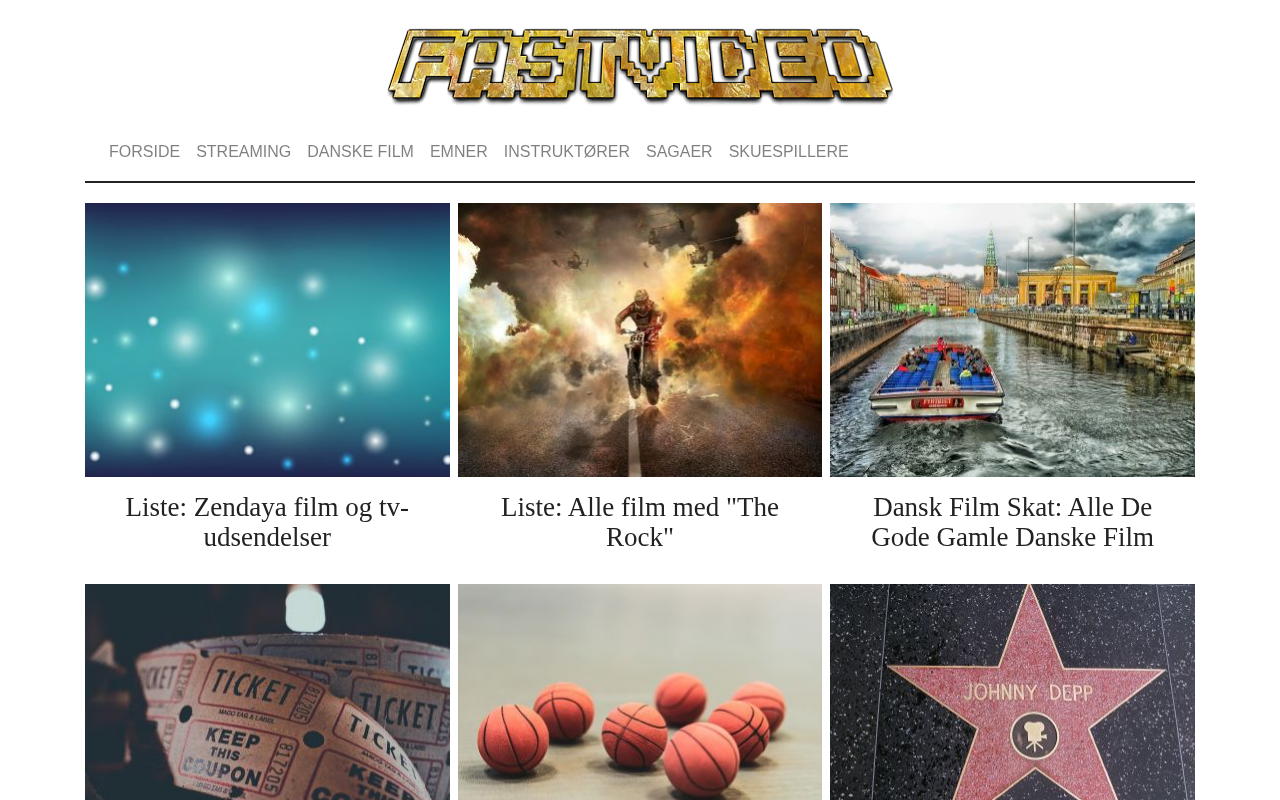Screen dimensions: 1280x800
Task: Open the INSTRUKTØRER page
Action: [567, 152]
